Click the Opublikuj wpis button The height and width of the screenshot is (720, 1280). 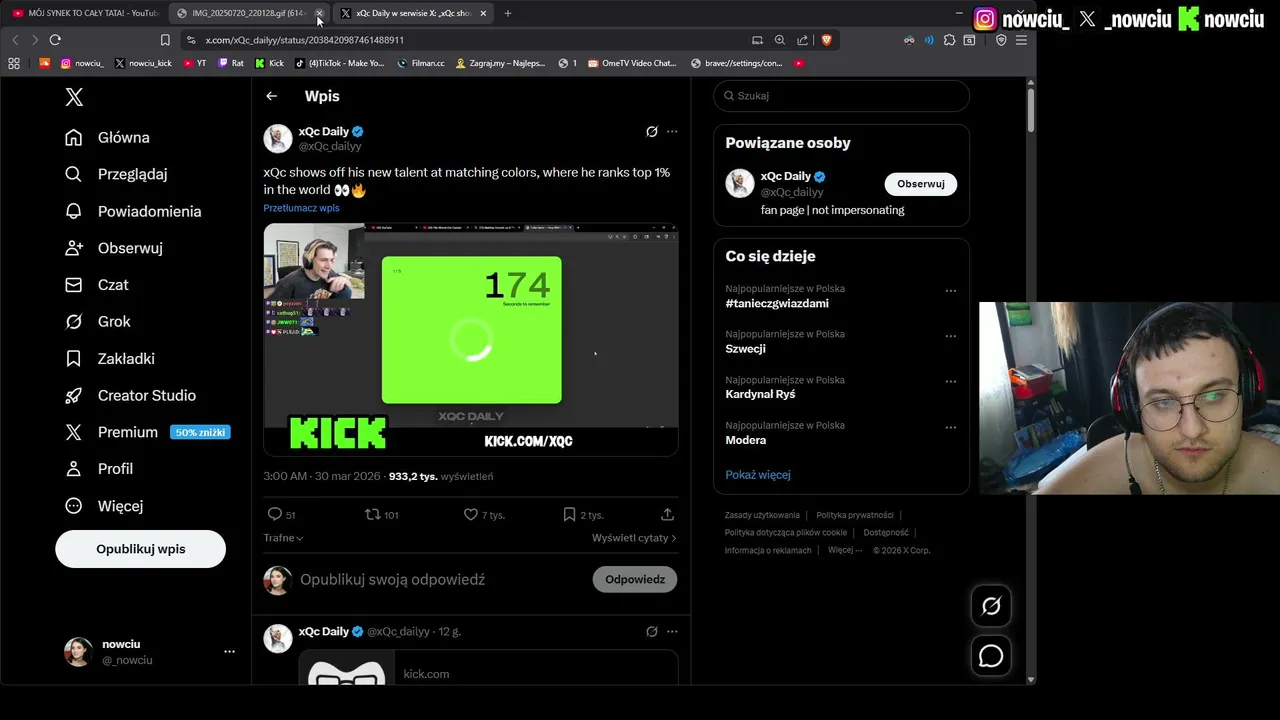[x=140, y=549]
